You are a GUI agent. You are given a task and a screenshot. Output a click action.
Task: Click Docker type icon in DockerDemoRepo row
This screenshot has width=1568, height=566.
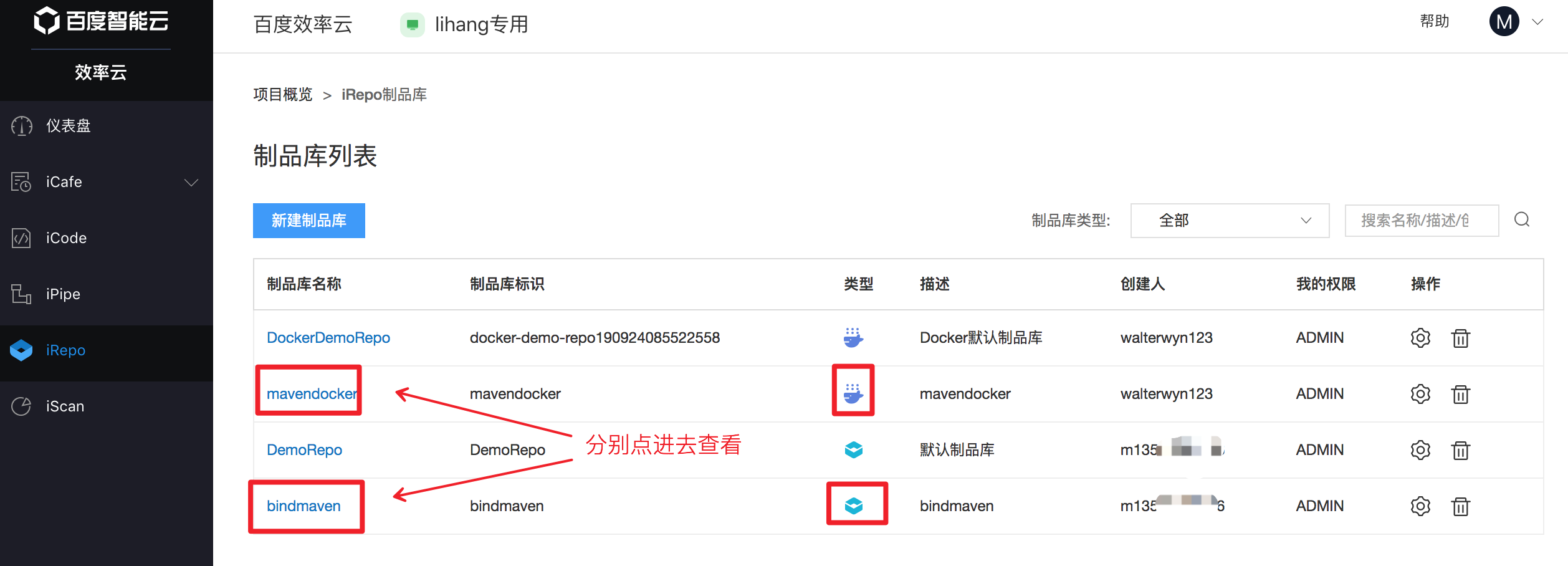(853, 338)
